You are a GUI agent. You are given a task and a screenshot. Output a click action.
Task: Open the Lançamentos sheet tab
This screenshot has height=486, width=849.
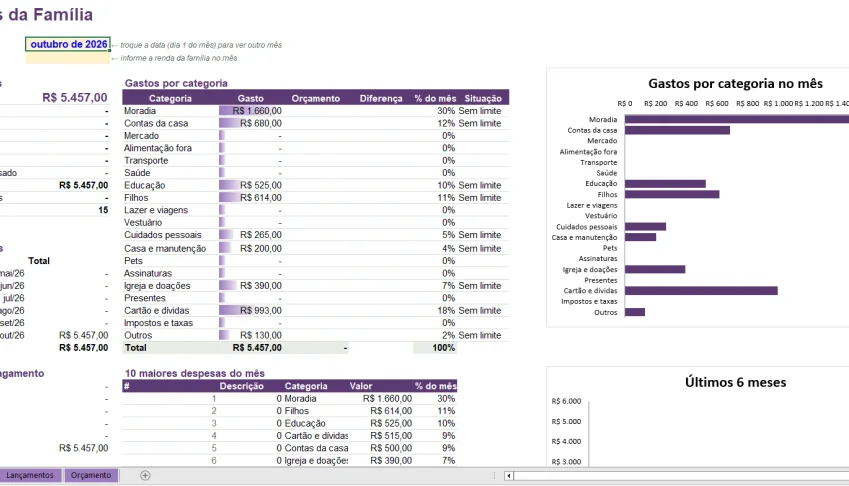(30, 475)
